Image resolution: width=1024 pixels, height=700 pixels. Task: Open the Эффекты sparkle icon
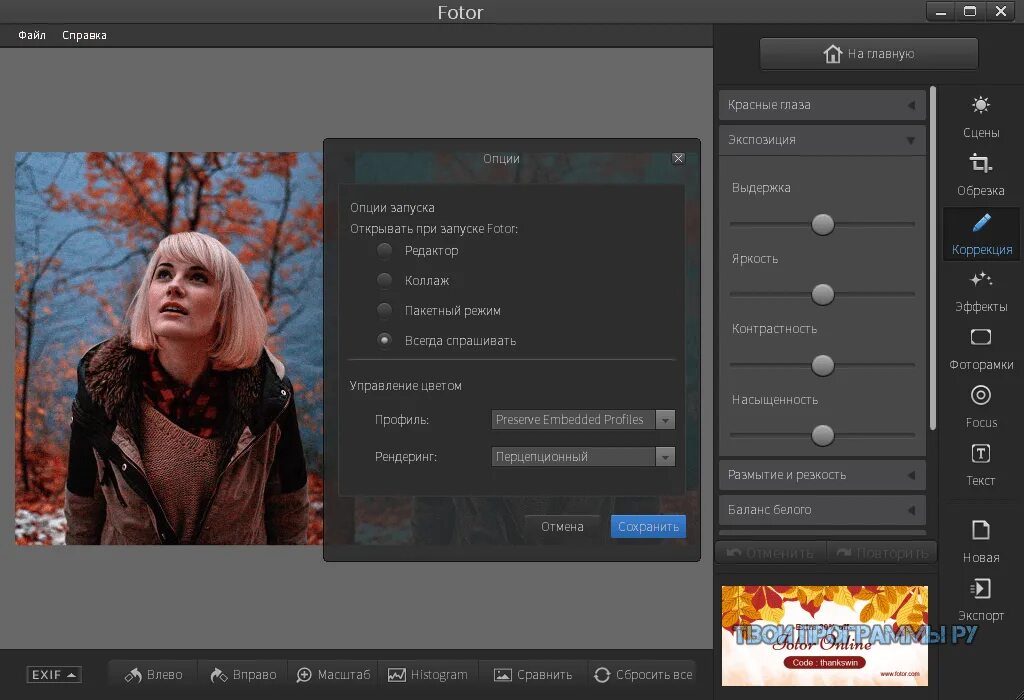tap(980, 279)
